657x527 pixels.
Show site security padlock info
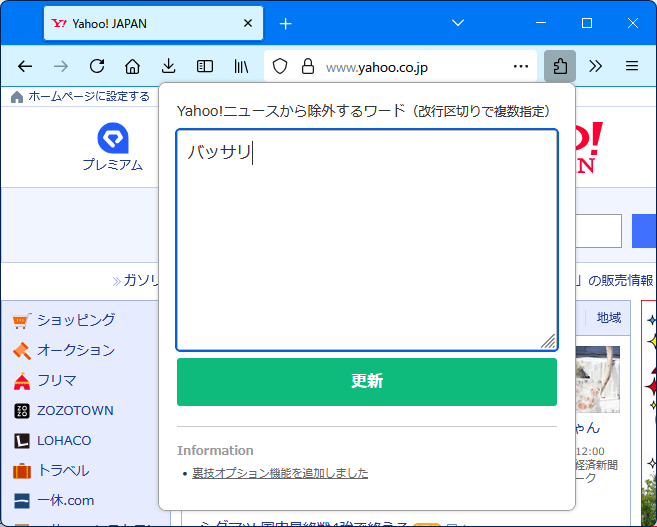tap(308, 66)
